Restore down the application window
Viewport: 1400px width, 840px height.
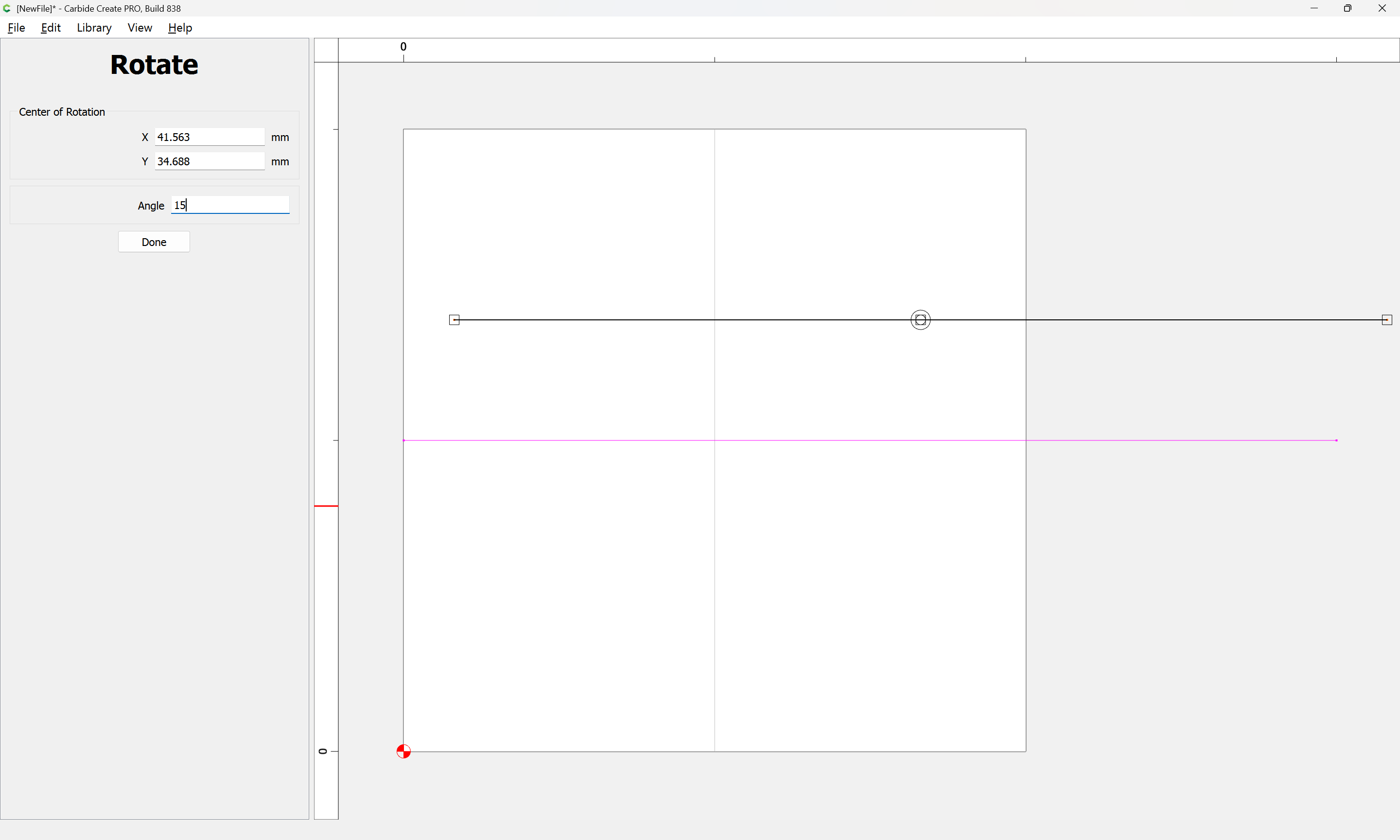1347,8
